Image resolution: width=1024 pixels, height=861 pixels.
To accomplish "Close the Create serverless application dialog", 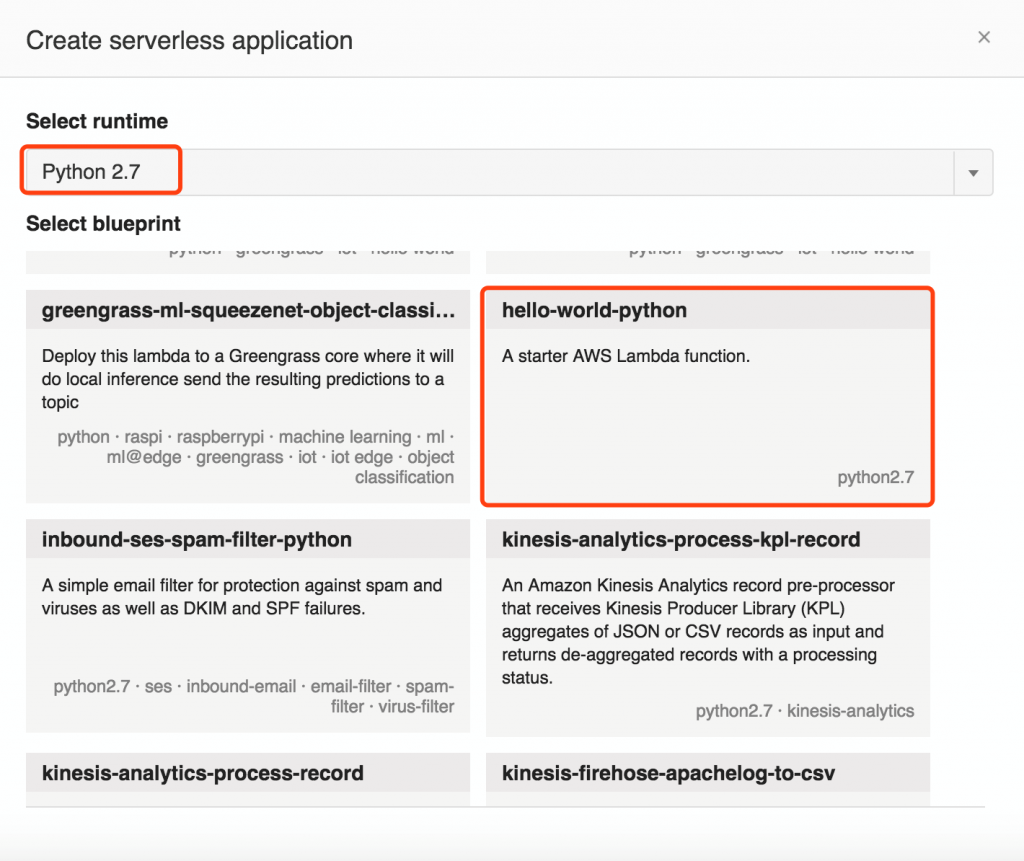I will pyautogui.click(x=984, y=38).
